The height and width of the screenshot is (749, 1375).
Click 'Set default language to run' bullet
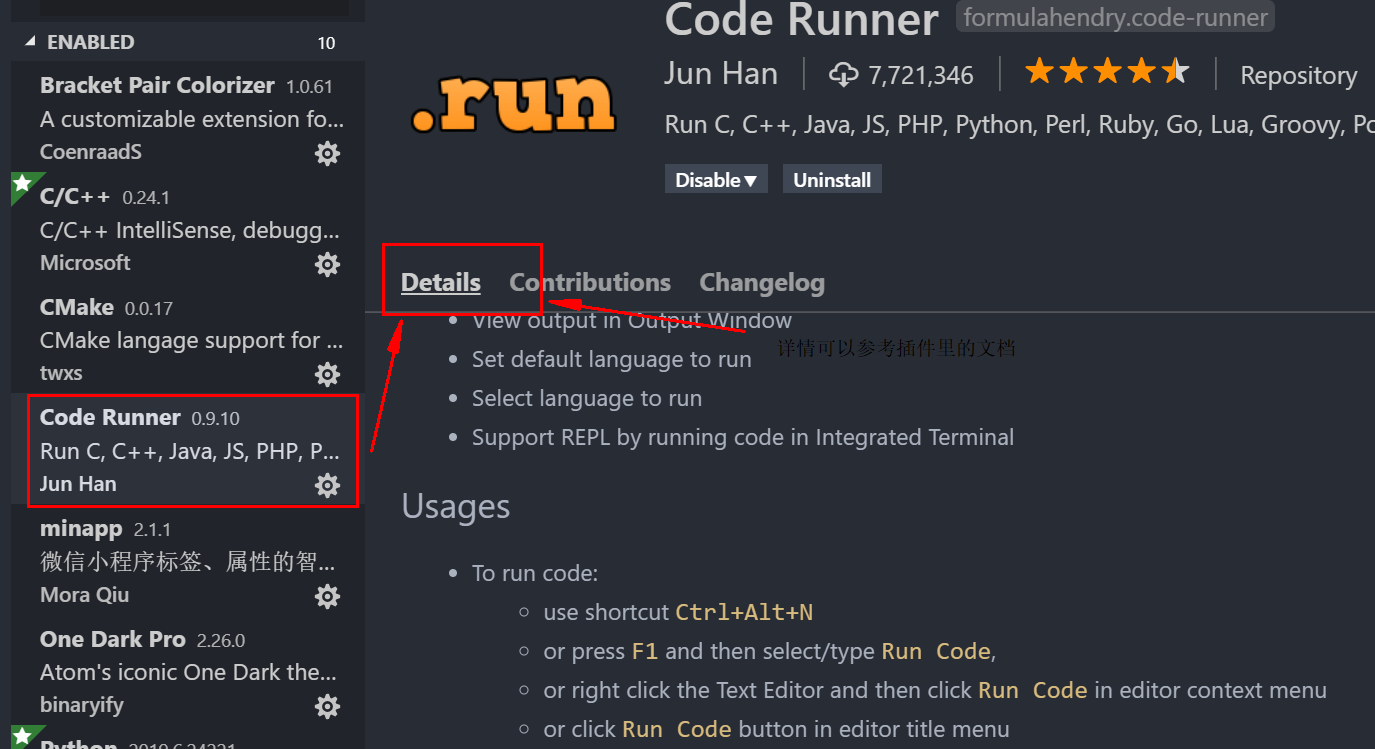coord(611,359)
